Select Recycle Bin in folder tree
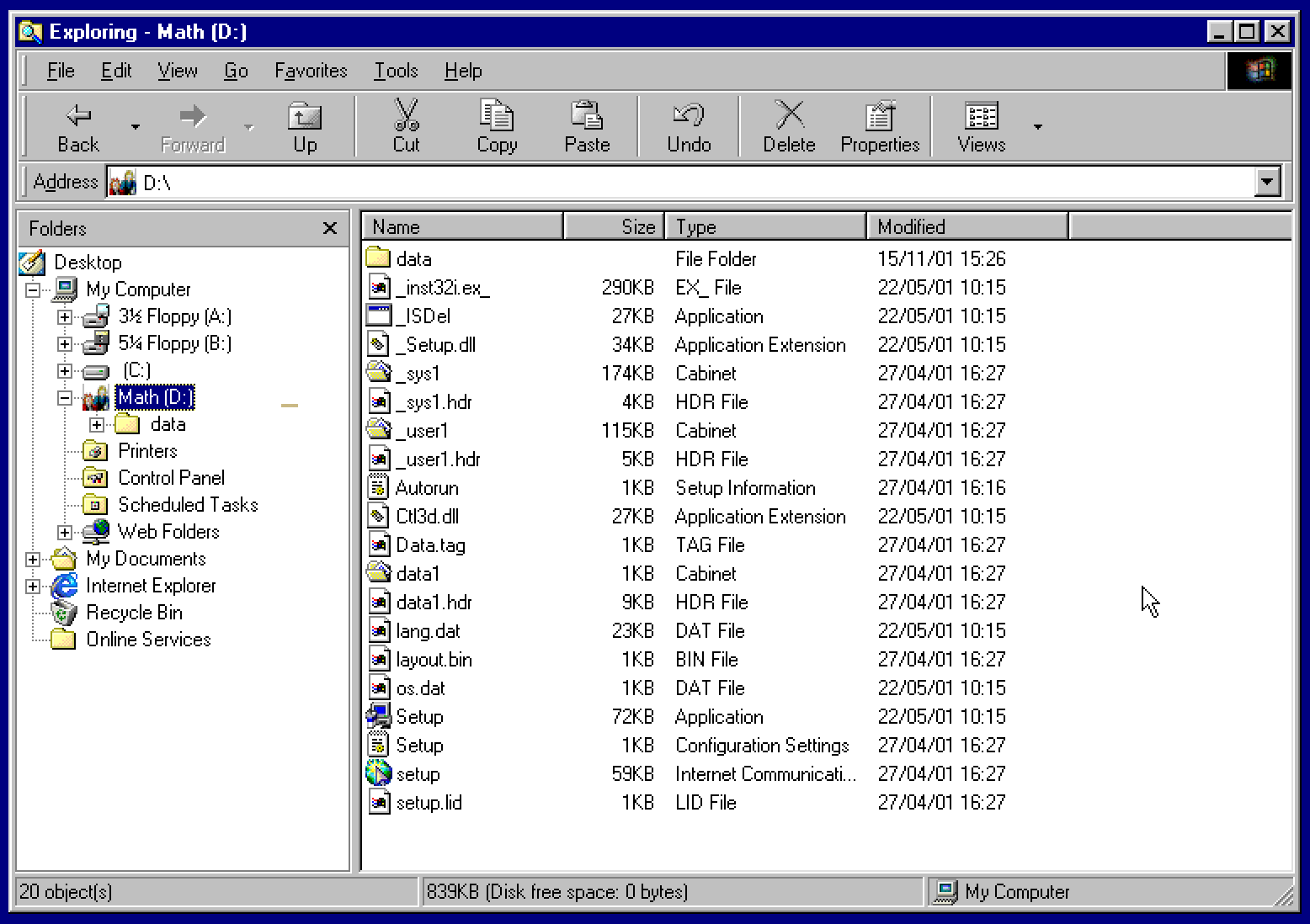The height and width of the screenshot is (924, 1310). click(134, 613)
